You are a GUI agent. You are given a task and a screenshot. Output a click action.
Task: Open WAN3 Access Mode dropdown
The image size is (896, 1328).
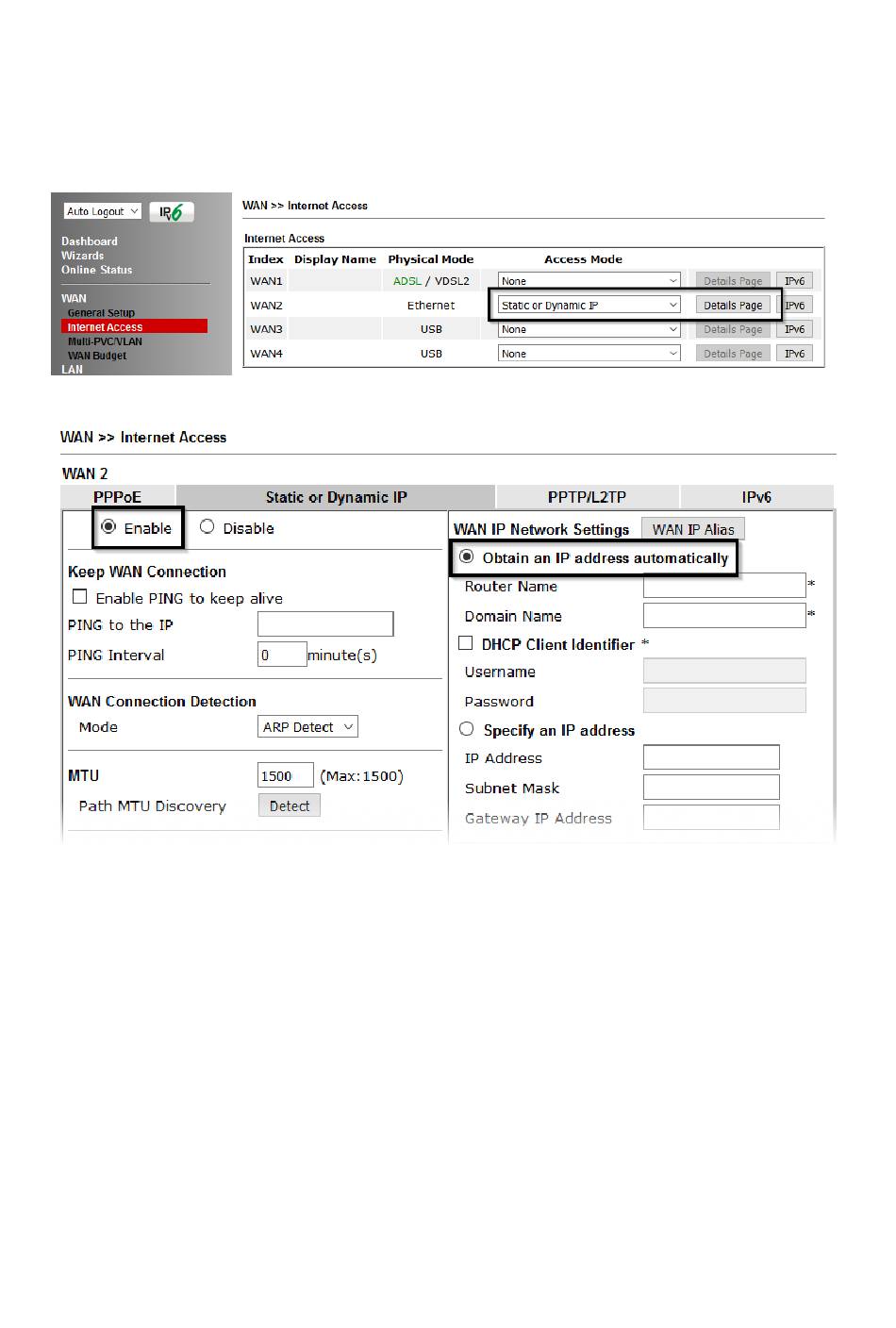pos(589,329)
